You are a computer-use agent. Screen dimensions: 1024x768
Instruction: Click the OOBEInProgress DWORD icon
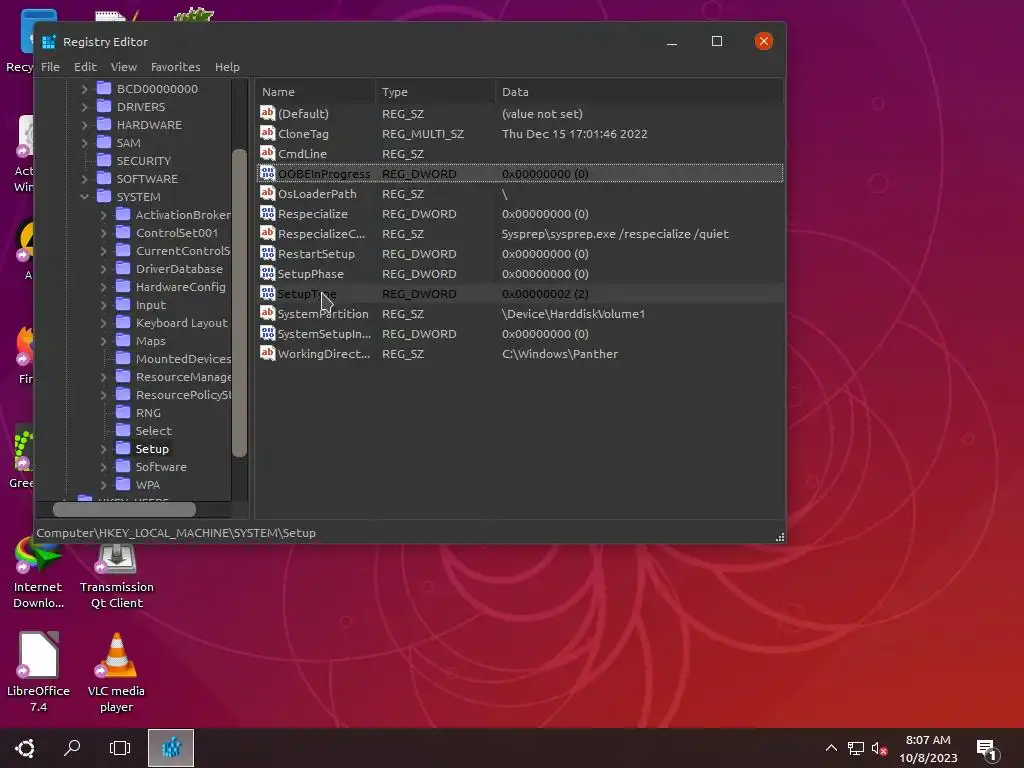click(x=267, y=173)
